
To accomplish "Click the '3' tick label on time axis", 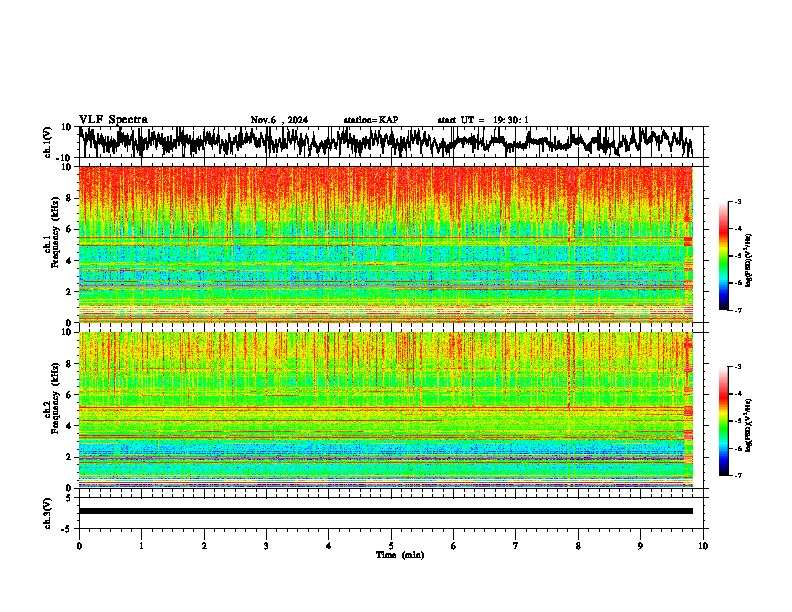I will click(266, 546).
